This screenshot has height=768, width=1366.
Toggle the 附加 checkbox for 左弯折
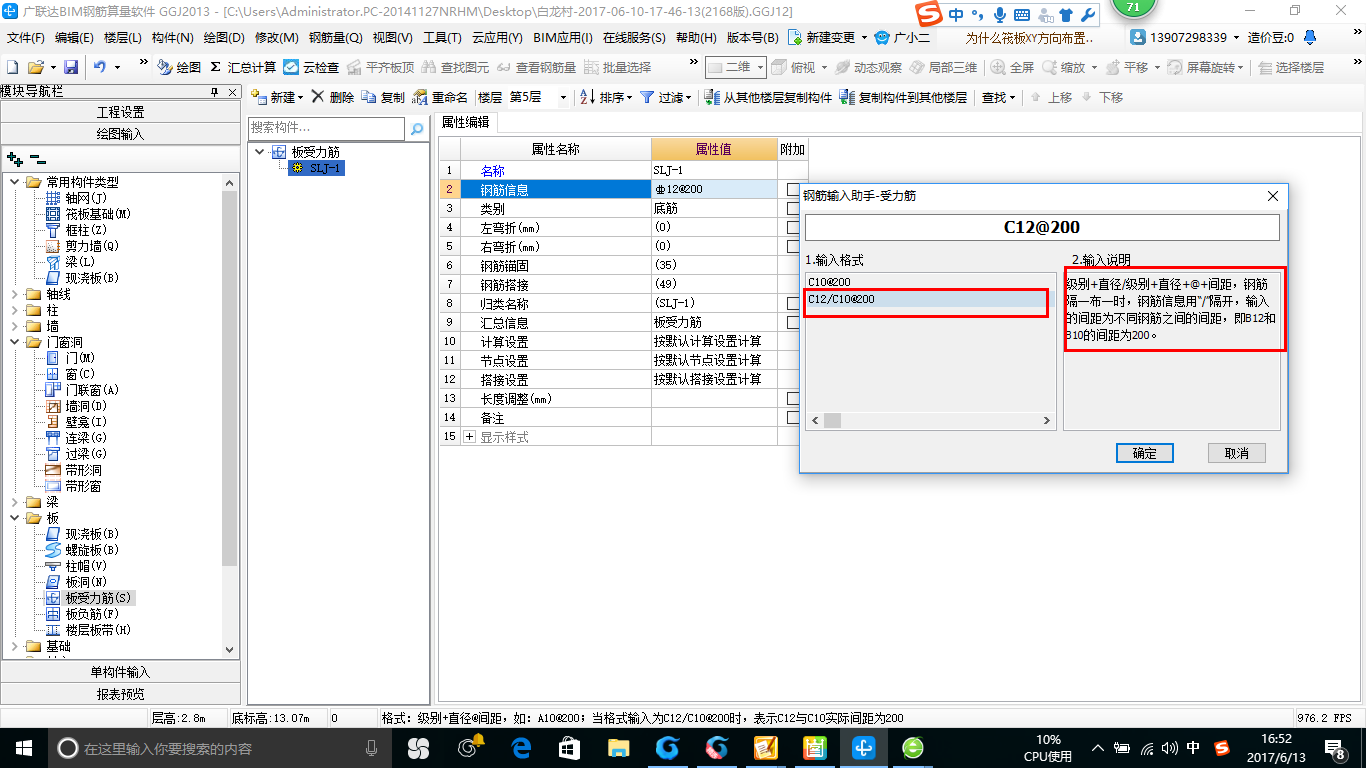pyautogui.click(x=793, y=227)
